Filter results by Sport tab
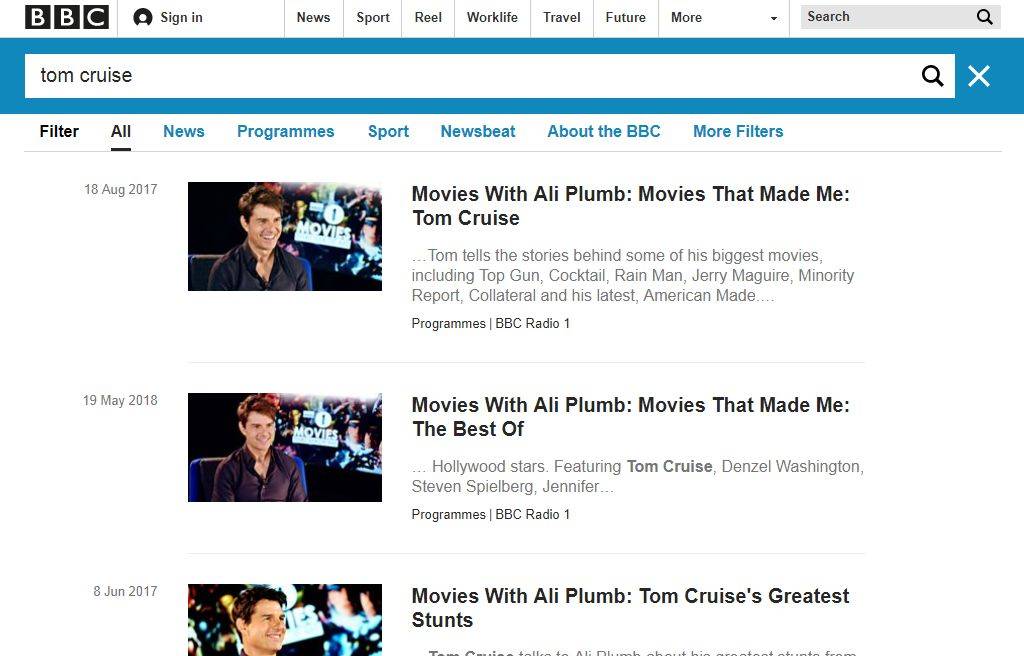Viewport: 1024px width, 656px height. (x=388, y=131)
